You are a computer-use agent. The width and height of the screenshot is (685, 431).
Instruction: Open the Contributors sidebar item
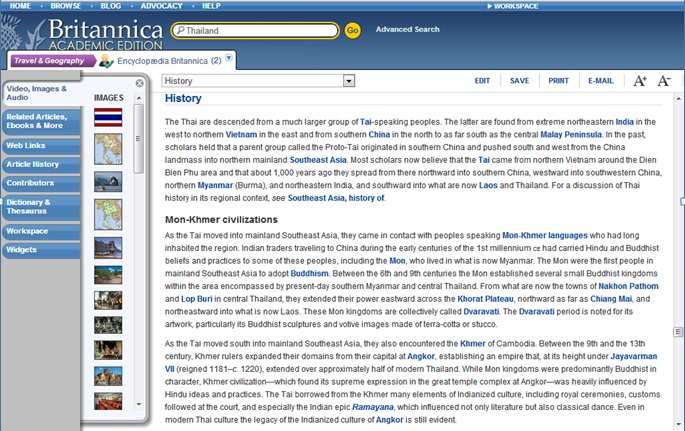point(41,183)
